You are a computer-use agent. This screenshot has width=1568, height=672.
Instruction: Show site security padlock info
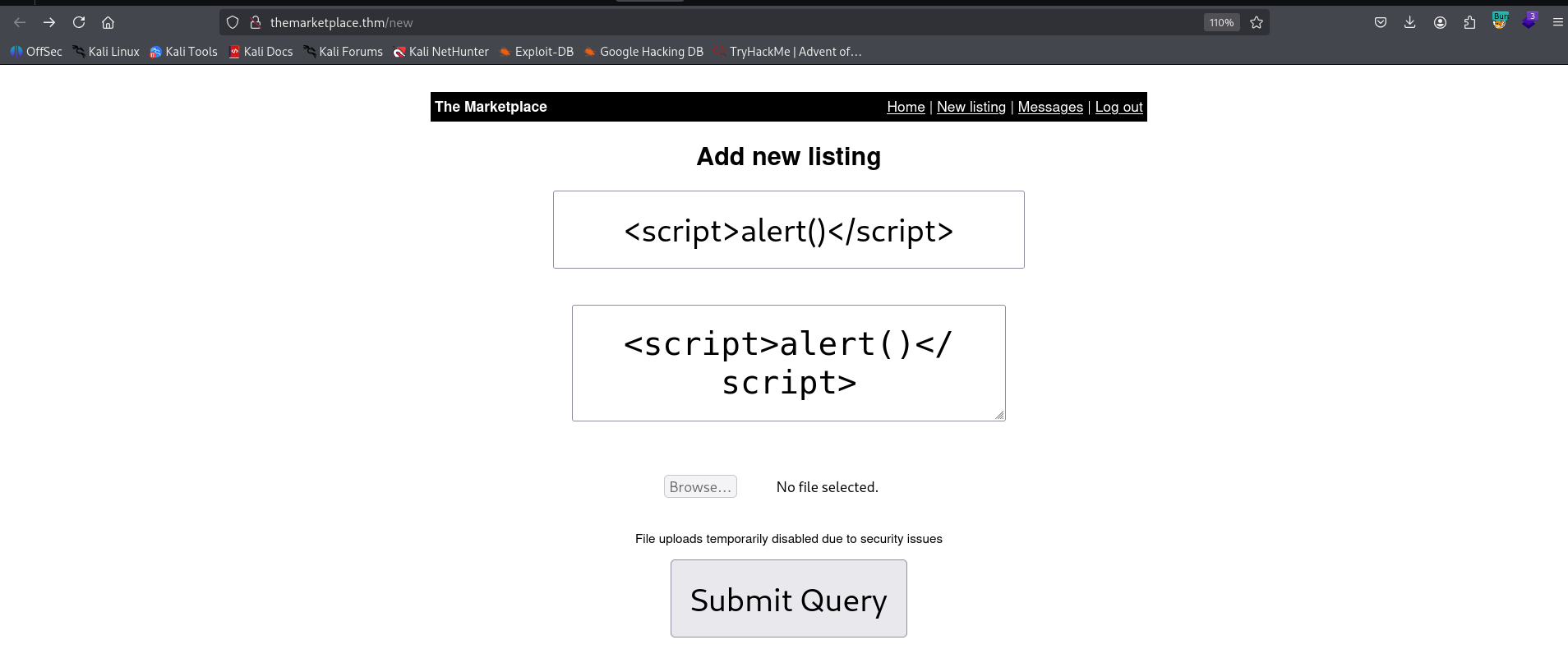[x=256, y=22]
